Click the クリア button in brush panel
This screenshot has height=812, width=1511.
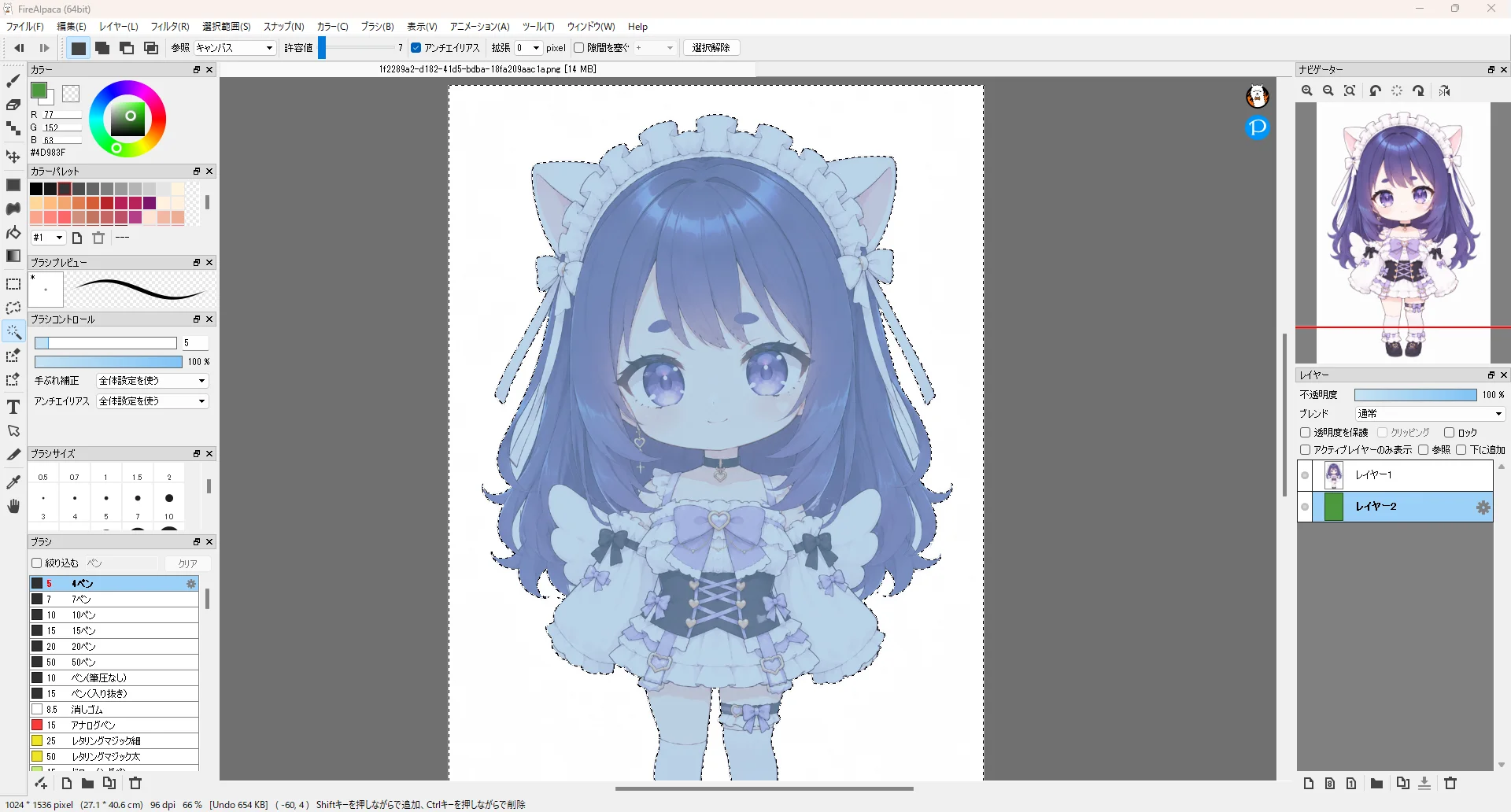(187, 563)
